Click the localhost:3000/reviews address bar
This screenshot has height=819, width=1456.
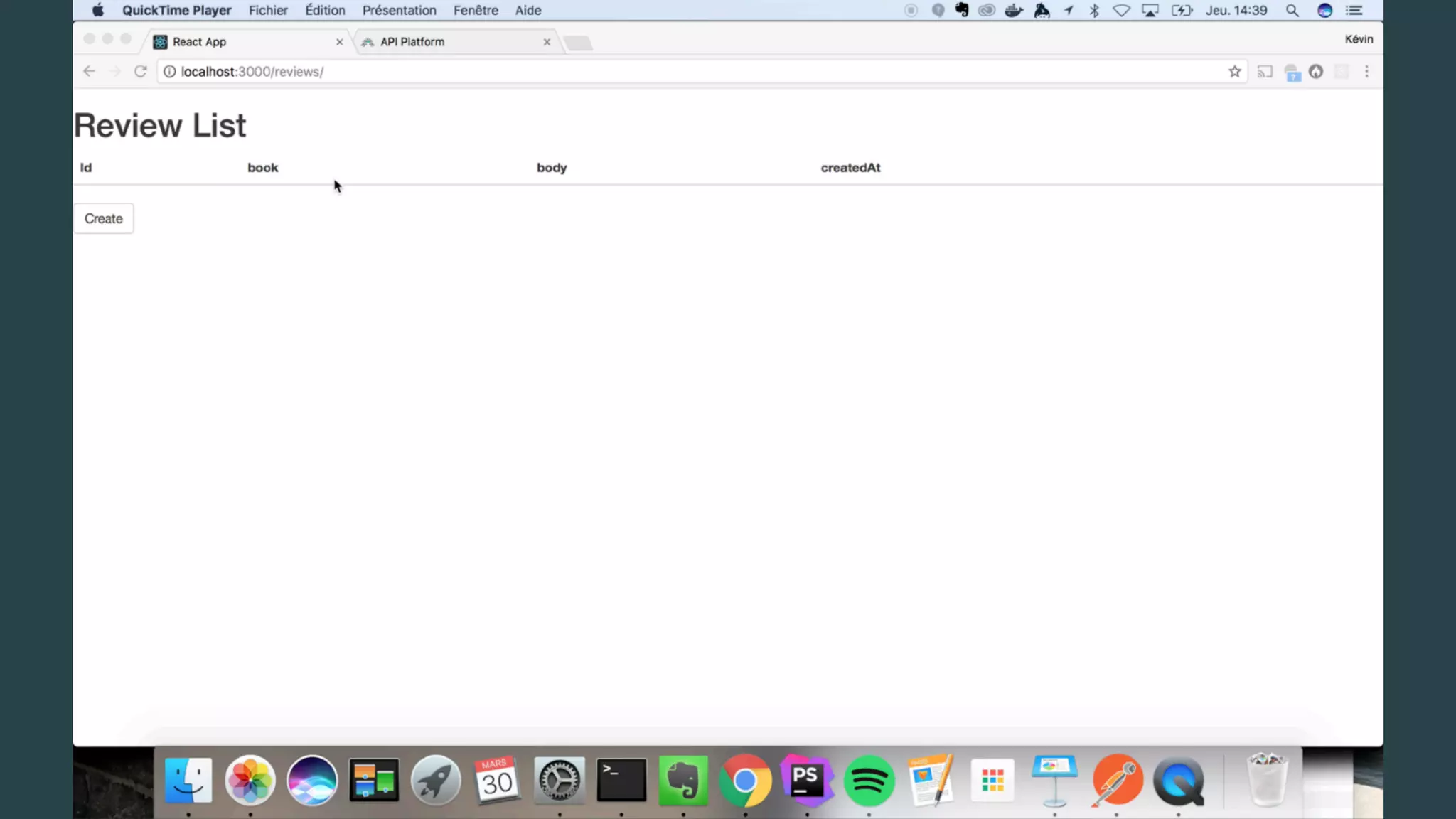(702, 71)
